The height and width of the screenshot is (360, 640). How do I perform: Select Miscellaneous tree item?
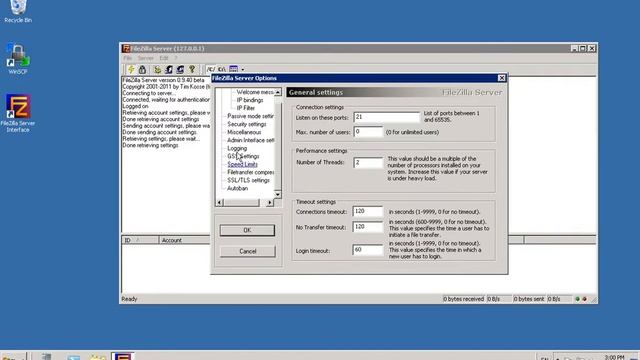click(244, 132)
